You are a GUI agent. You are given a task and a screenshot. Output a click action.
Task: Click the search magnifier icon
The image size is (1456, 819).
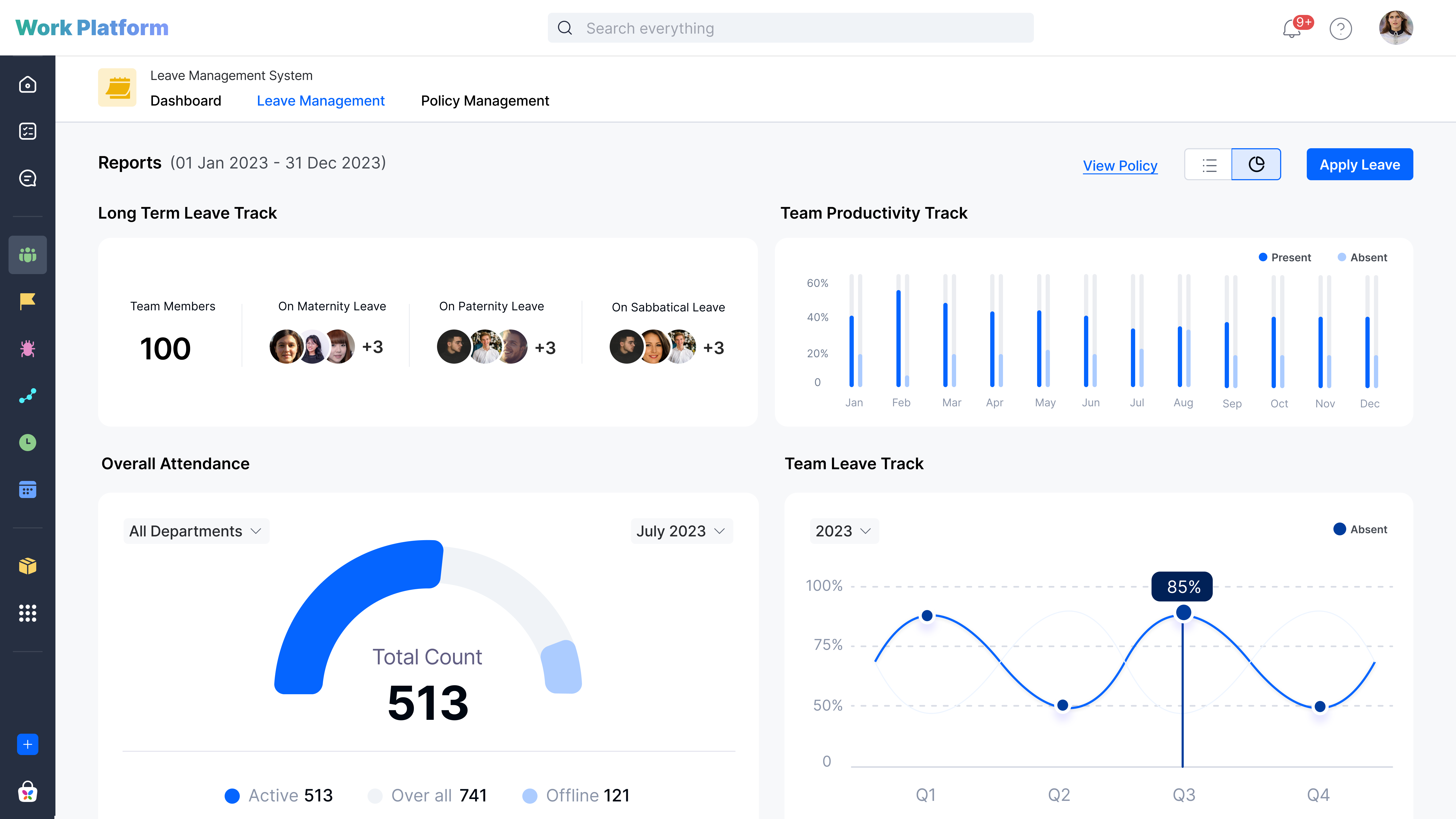pyautogui.click(x=565, y=28)
